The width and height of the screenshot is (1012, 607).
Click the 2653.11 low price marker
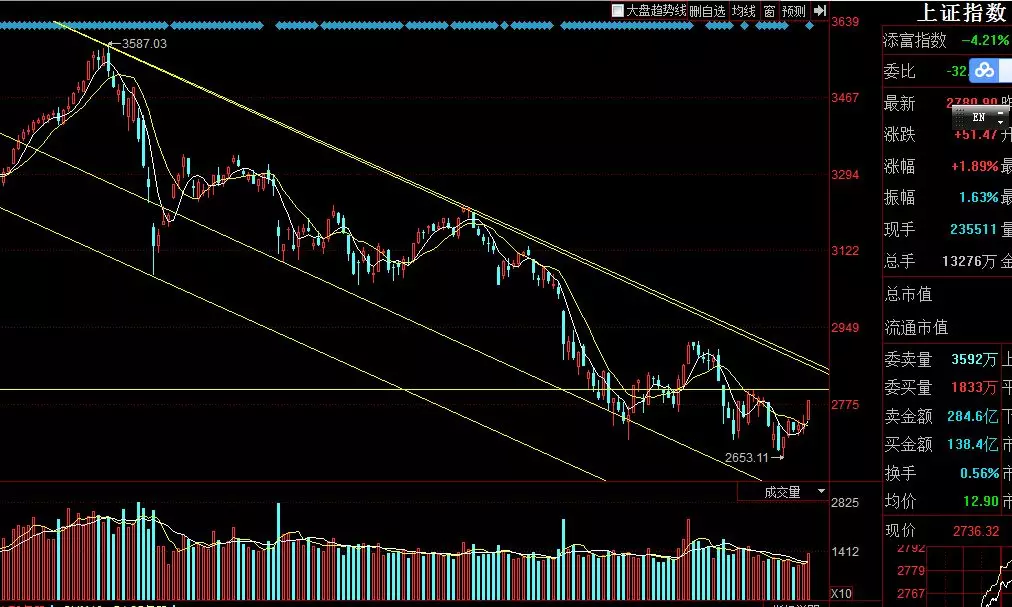pyautogui.click(x=747, y=457)
